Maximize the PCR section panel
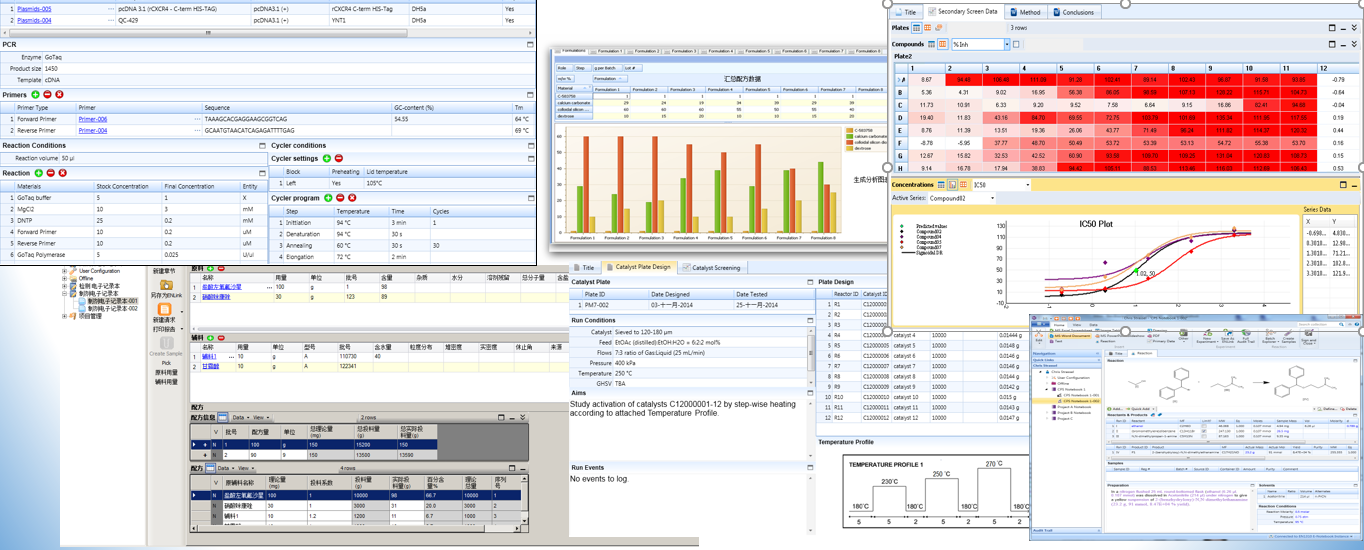This screenshot has width=1364, height=550. point(531,44)
